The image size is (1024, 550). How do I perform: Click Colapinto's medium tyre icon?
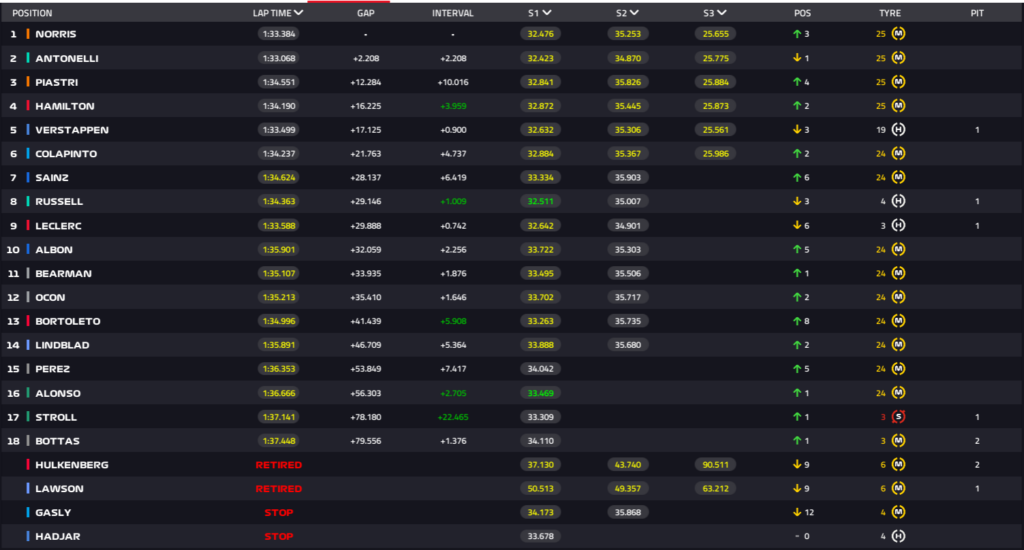click(x=899, y=154)
